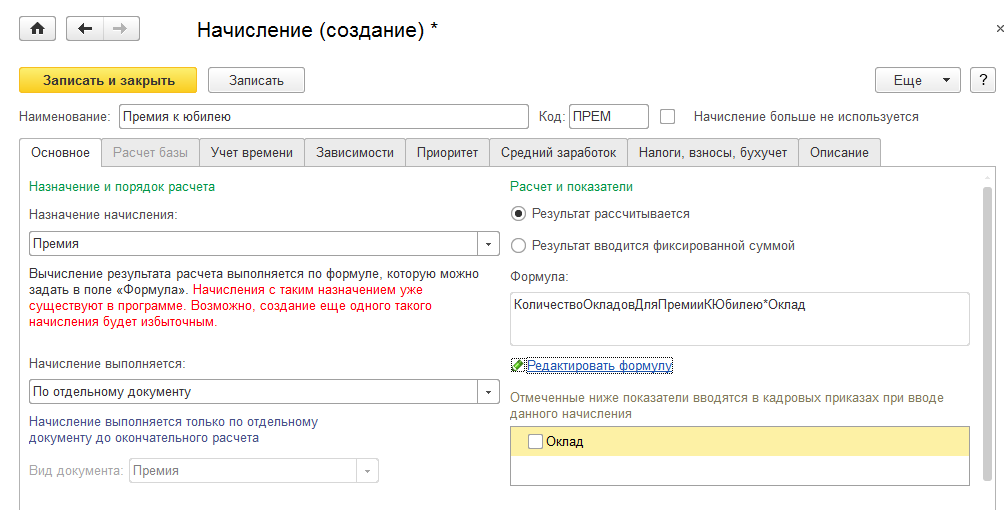Viewport: 1004px width, 510px height.
Task: Open help with the question mark button
Action: pos(983,80)
